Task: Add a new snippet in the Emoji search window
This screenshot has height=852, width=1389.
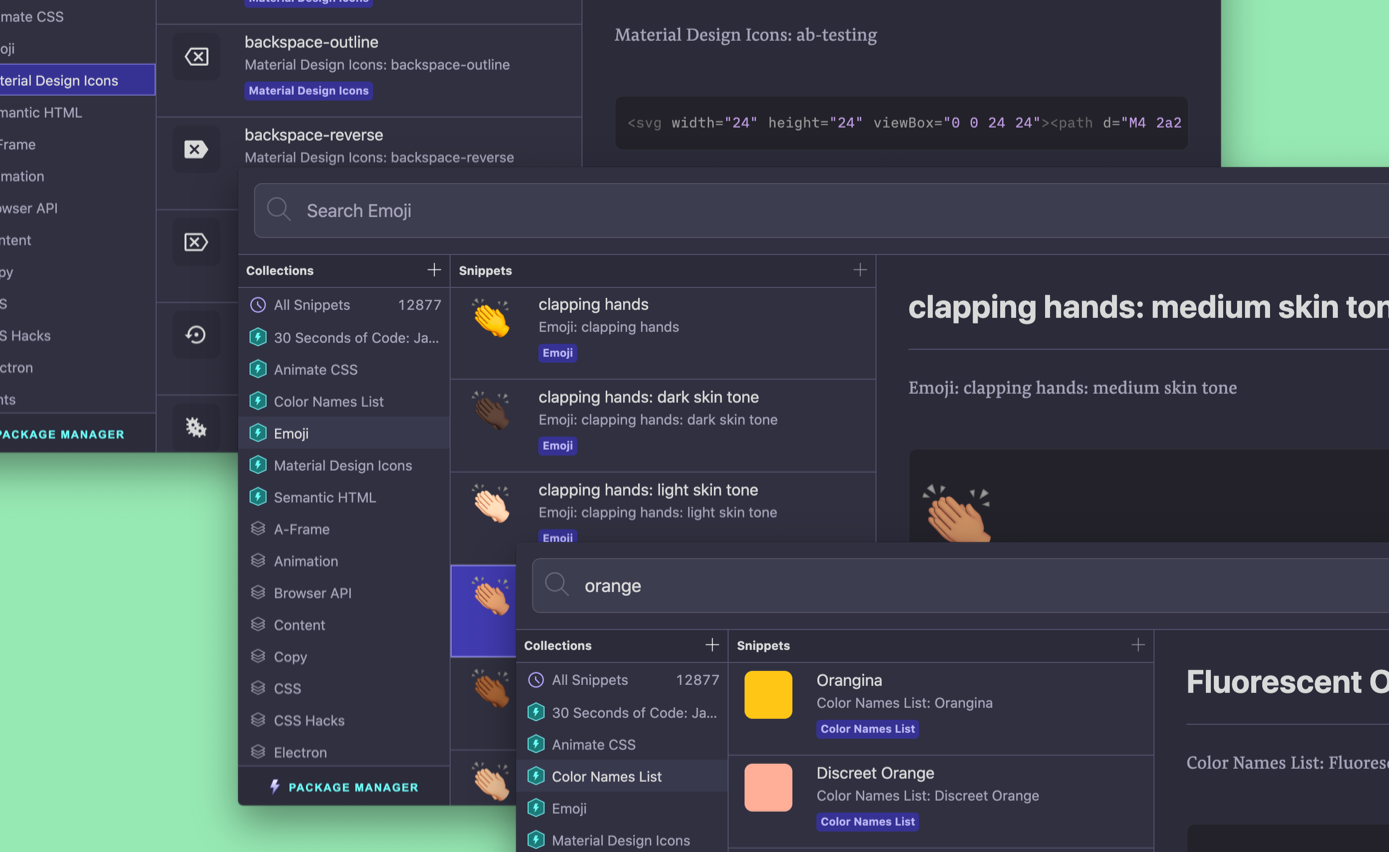Action: pos(860,270)
